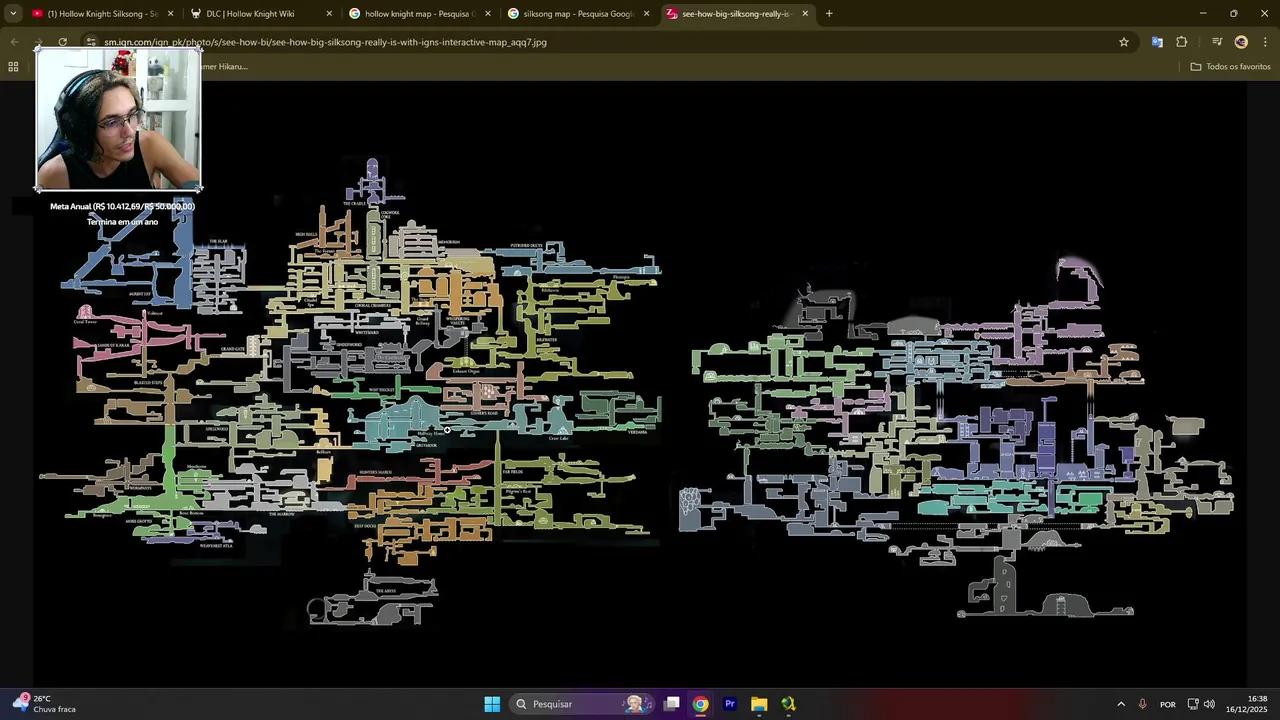Open the Extensions puzzle icon
The image size is (1280, 720).
click(x=1182, y=42)
